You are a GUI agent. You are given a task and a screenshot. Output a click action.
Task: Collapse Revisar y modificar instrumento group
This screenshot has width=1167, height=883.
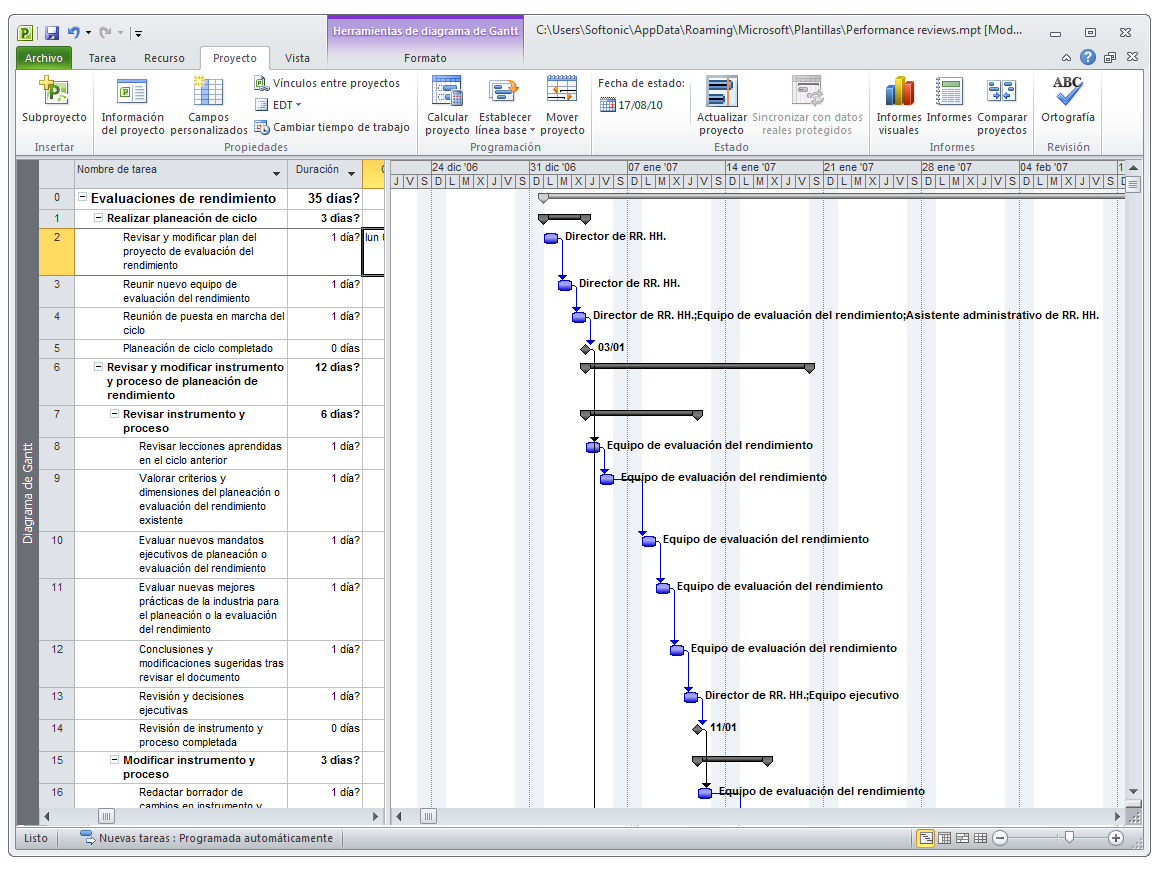click(98, 367)
